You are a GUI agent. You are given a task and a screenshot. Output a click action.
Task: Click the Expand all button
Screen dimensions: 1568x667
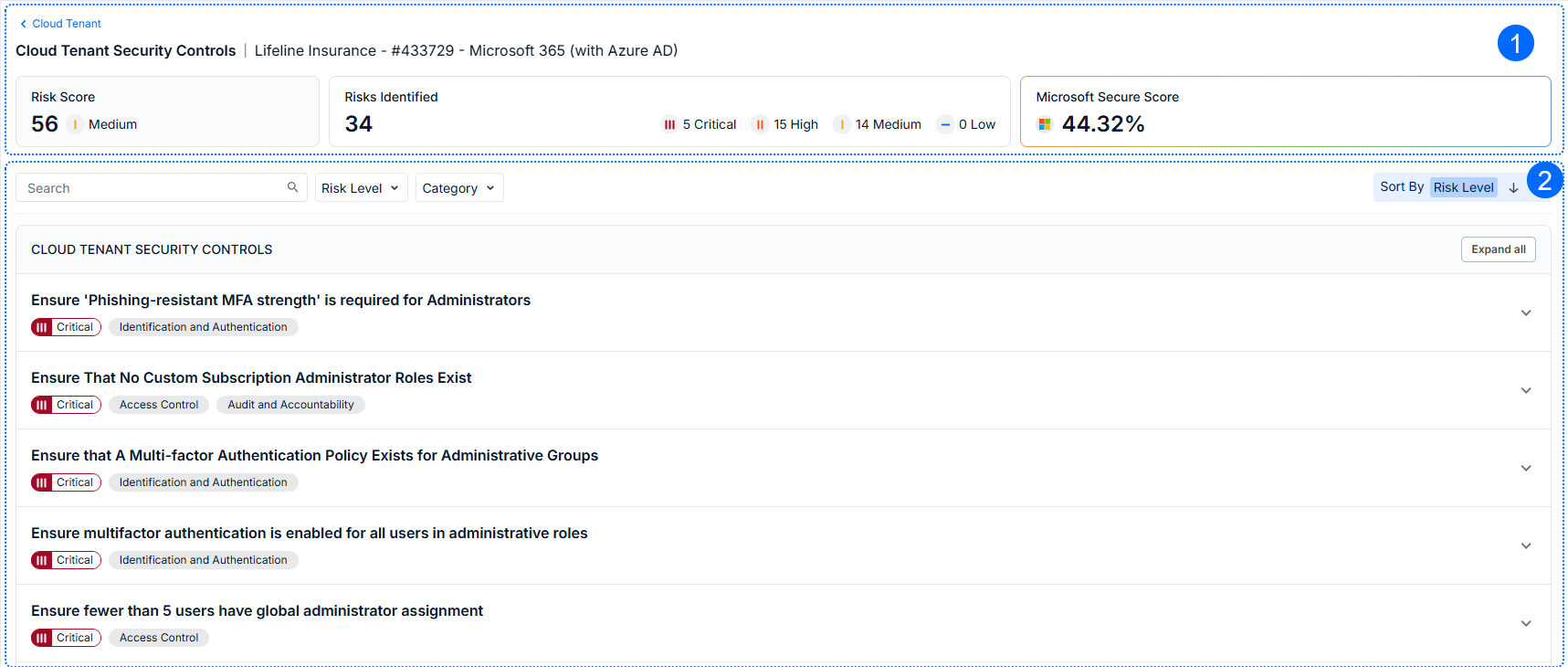coord(1499,249)
